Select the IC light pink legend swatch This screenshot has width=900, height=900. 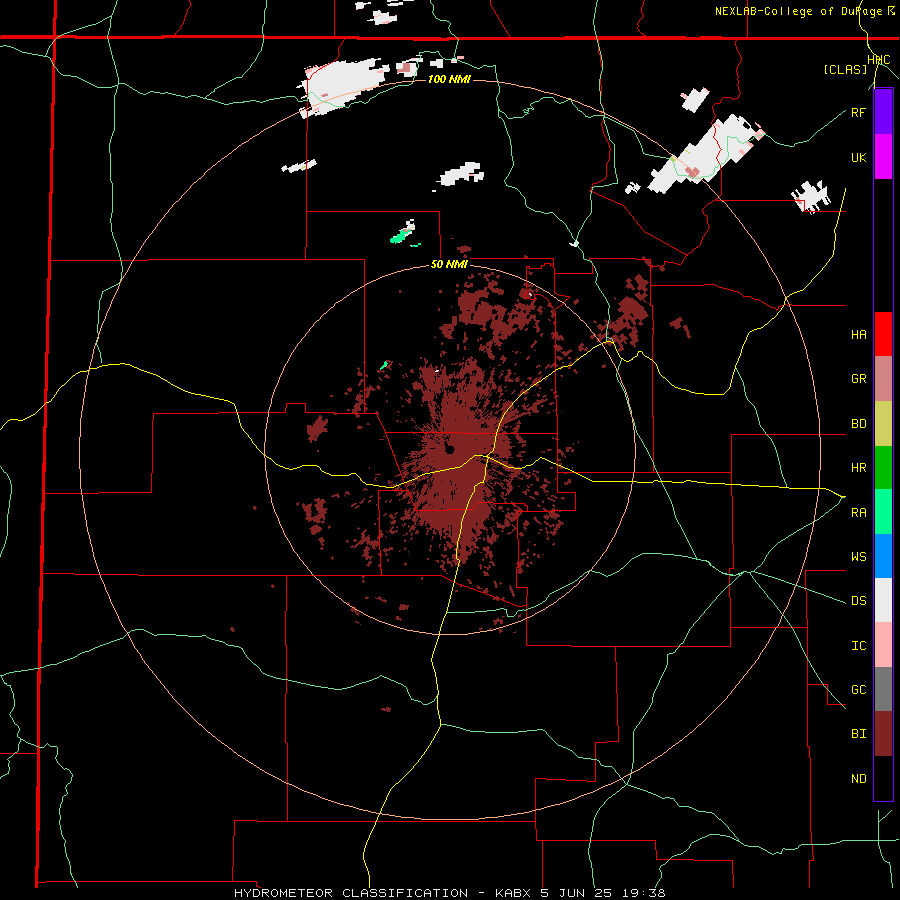[883, 645]
